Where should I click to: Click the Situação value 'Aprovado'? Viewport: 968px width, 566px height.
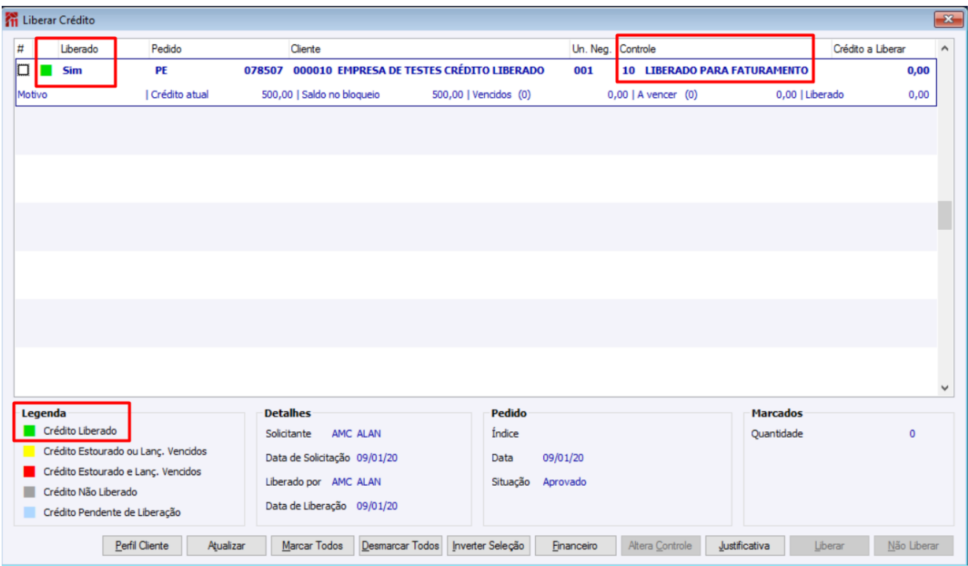click(564, 482)
